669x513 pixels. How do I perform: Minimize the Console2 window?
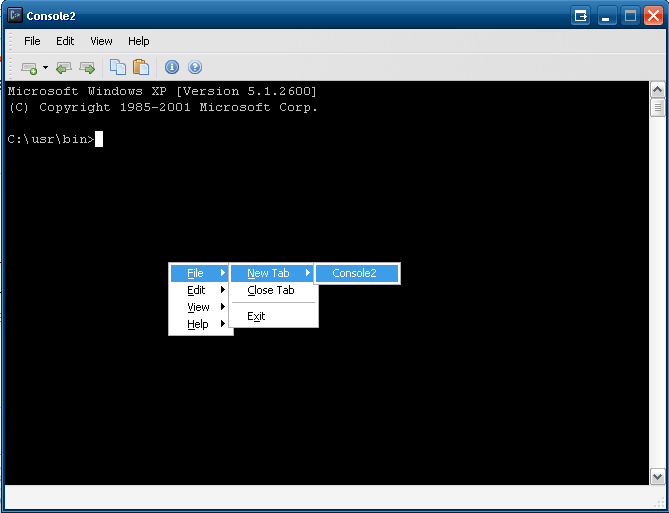(x=606, y=16)
